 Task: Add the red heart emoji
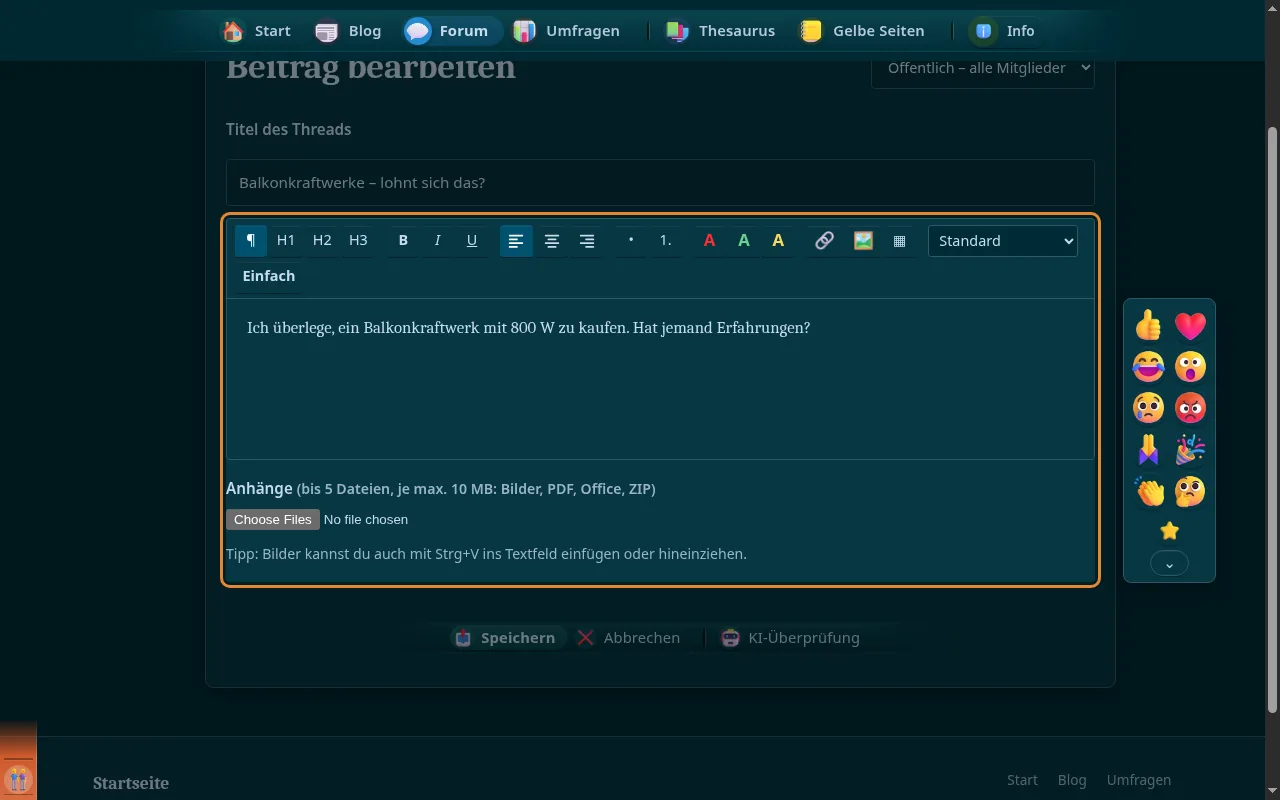tap(1190, 325)
